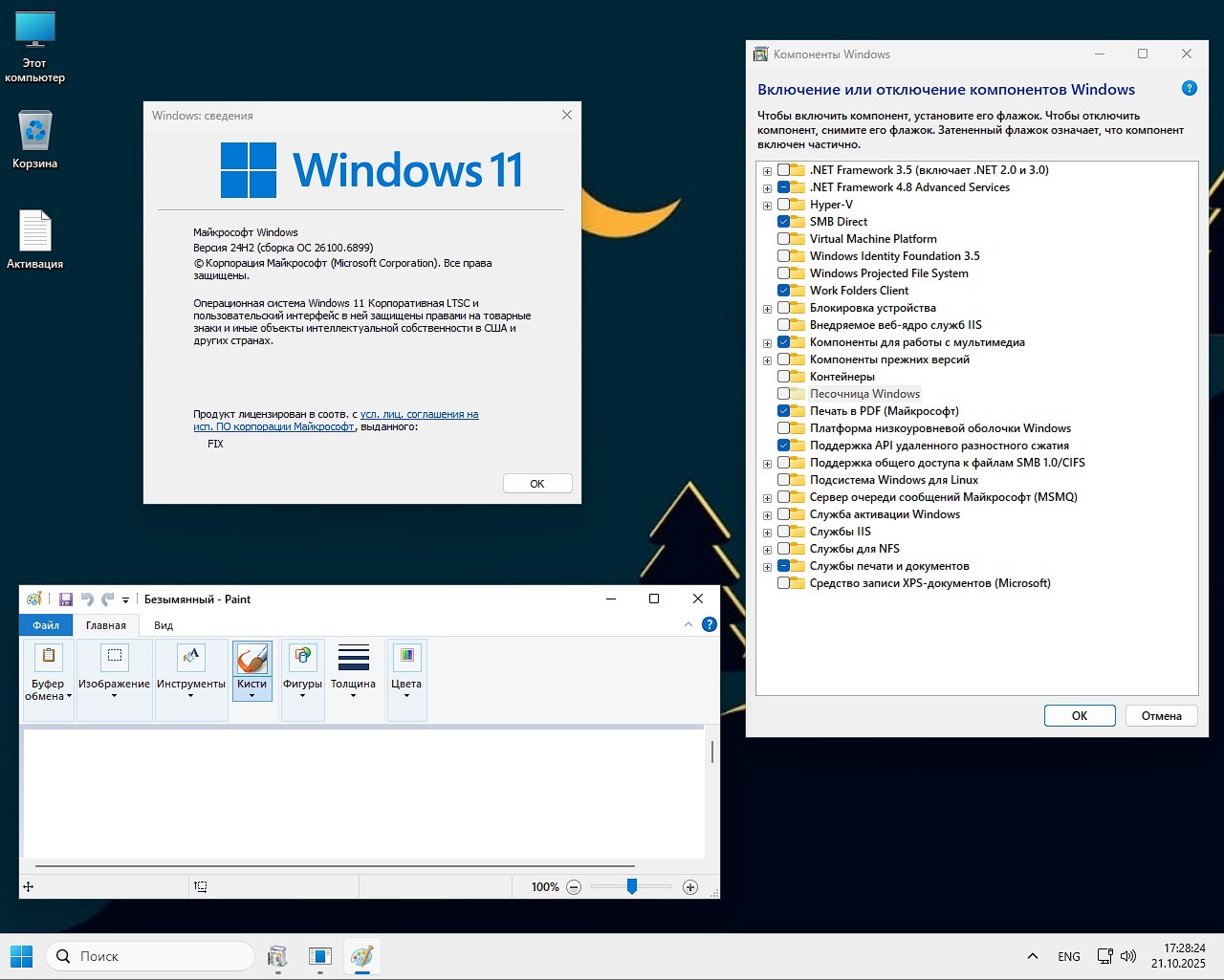1224x980 pixels.
Task: Uncheck the SMB Direct checkbox
Action: 784,222
